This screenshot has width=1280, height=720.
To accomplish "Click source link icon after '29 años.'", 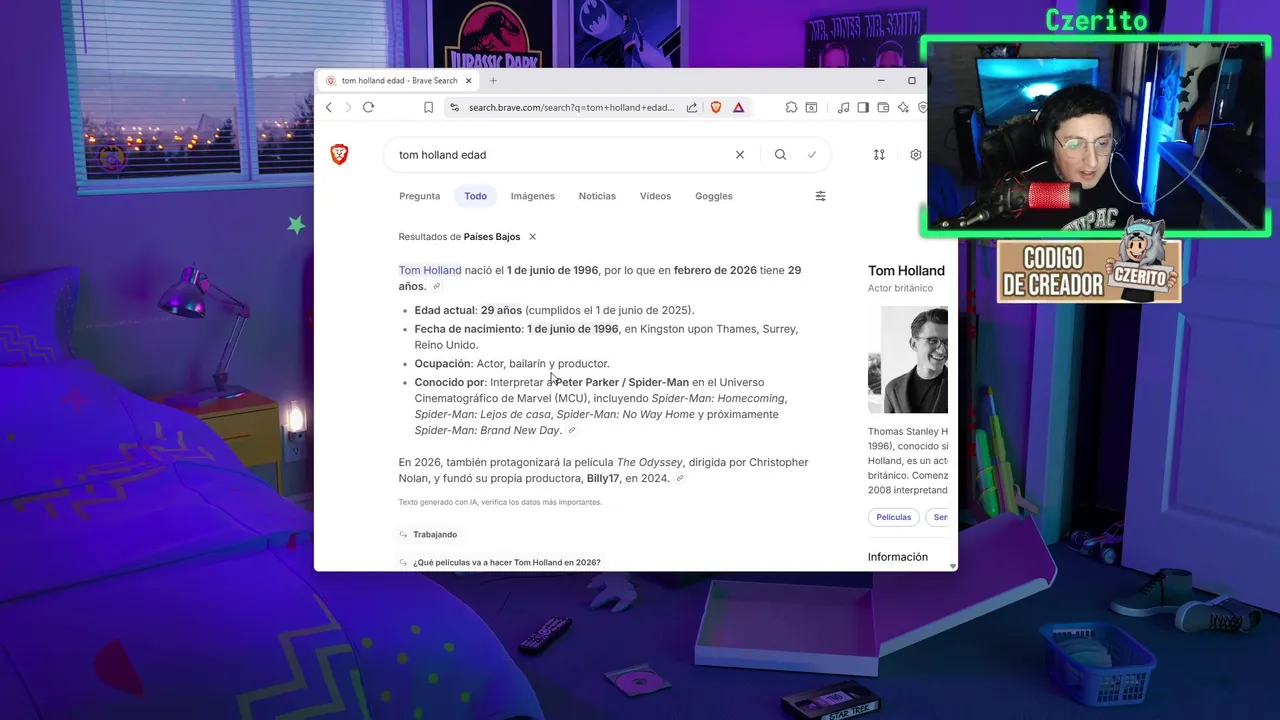I will tap(436, 287).
